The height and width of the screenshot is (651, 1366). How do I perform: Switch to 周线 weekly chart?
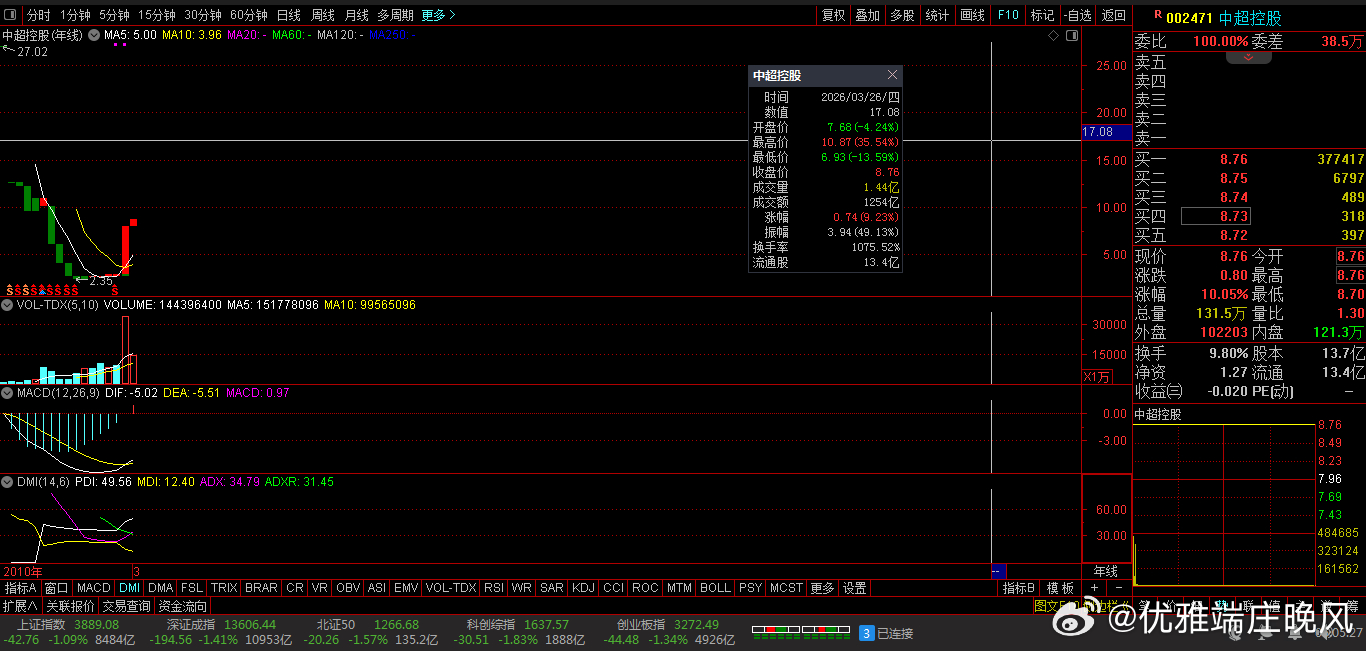(x=322, y=15)
